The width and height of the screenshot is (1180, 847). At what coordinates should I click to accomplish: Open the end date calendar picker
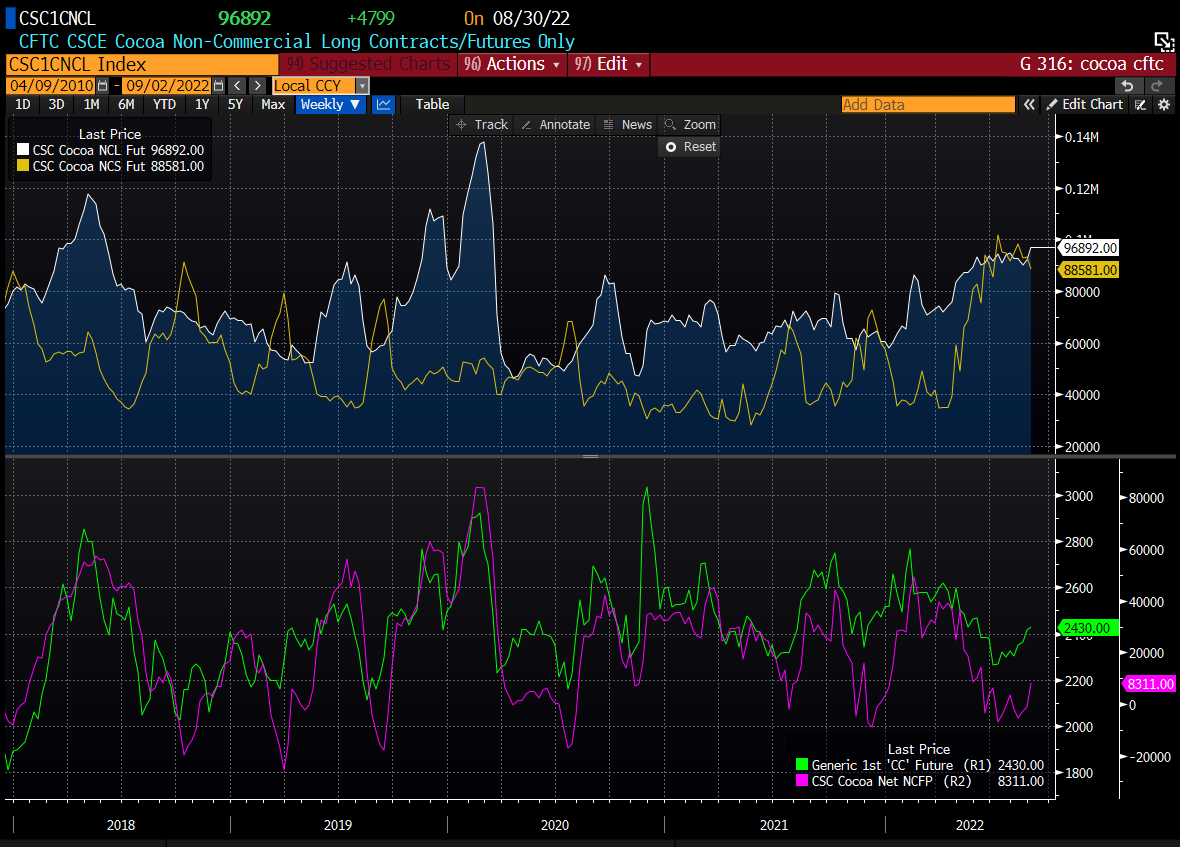click(217, 86)
